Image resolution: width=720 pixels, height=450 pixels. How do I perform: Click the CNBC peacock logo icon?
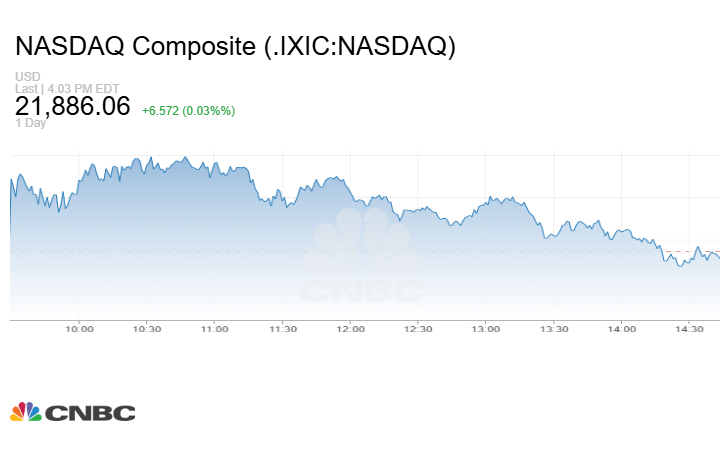(26, 412)
